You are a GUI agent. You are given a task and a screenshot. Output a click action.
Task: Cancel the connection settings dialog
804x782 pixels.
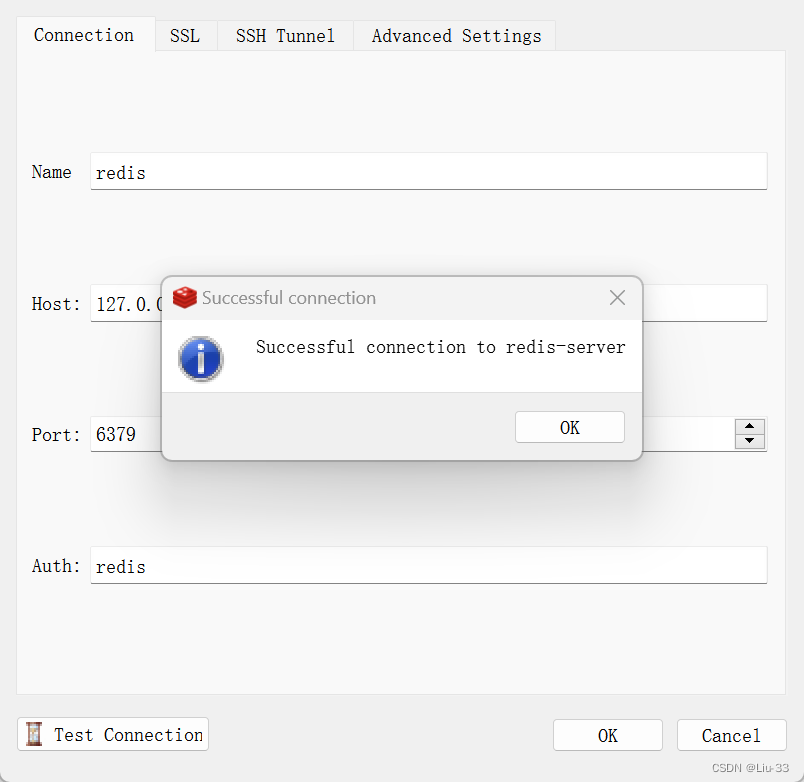pos(731,734)
